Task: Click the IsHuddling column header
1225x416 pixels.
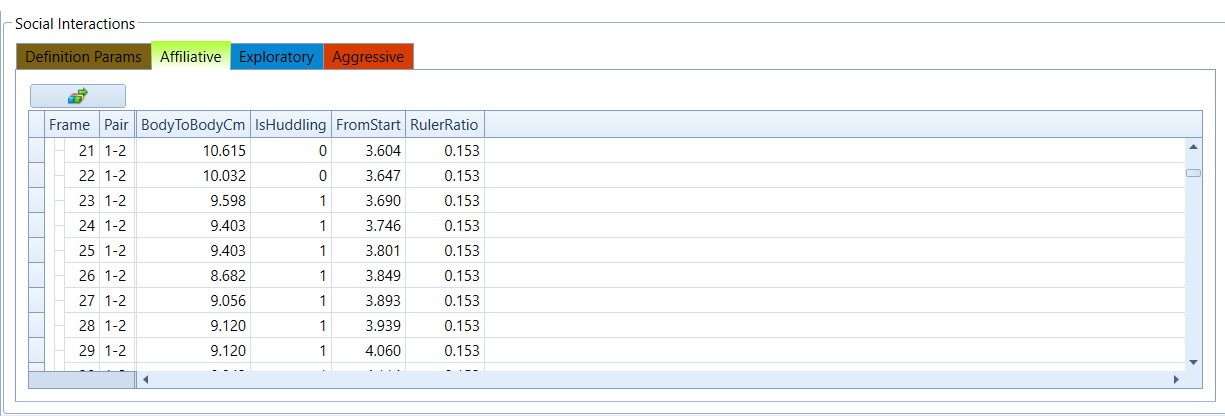Action: [290, 125]
